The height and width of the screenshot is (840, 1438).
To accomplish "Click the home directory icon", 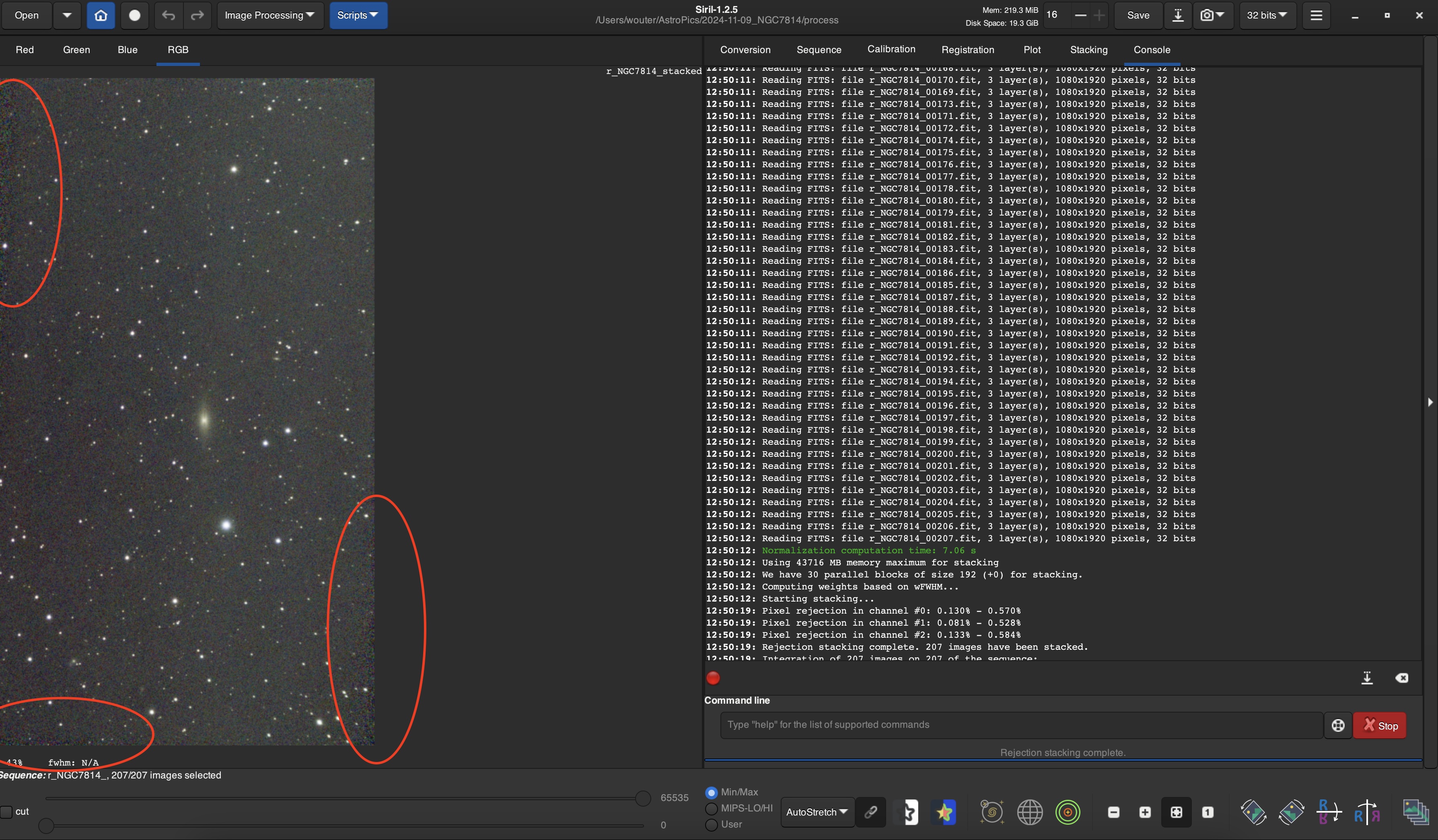I will (x=101, y=15).
